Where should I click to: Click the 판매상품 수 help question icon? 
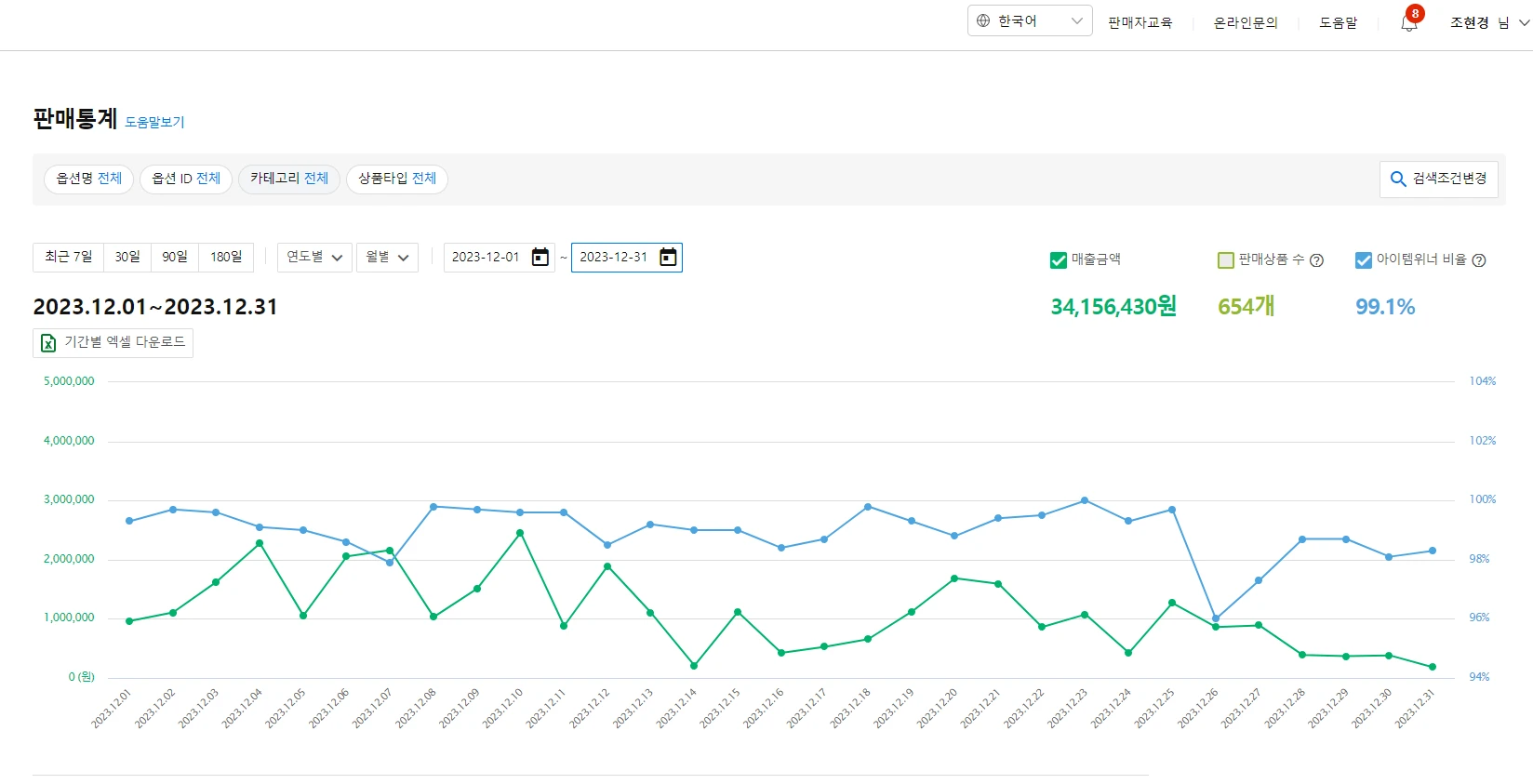1316,260
